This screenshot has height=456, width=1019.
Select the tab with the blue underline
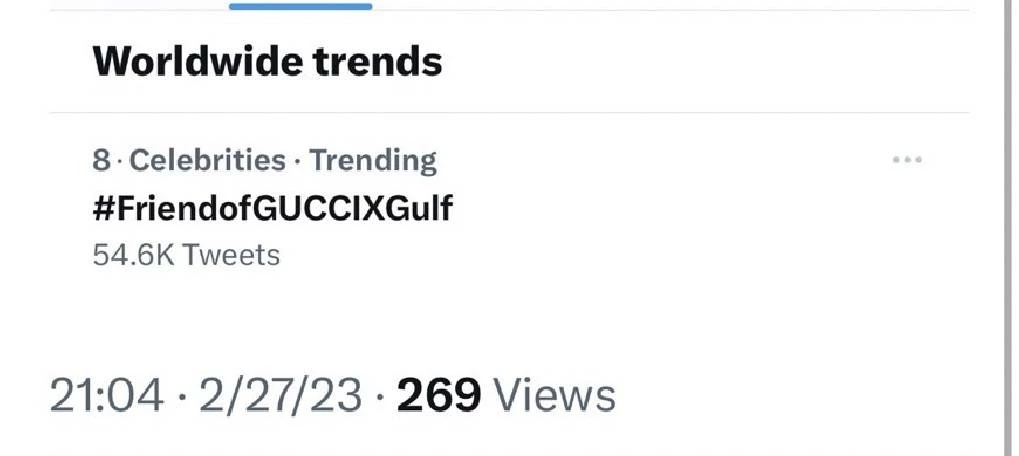pos(300,6)
